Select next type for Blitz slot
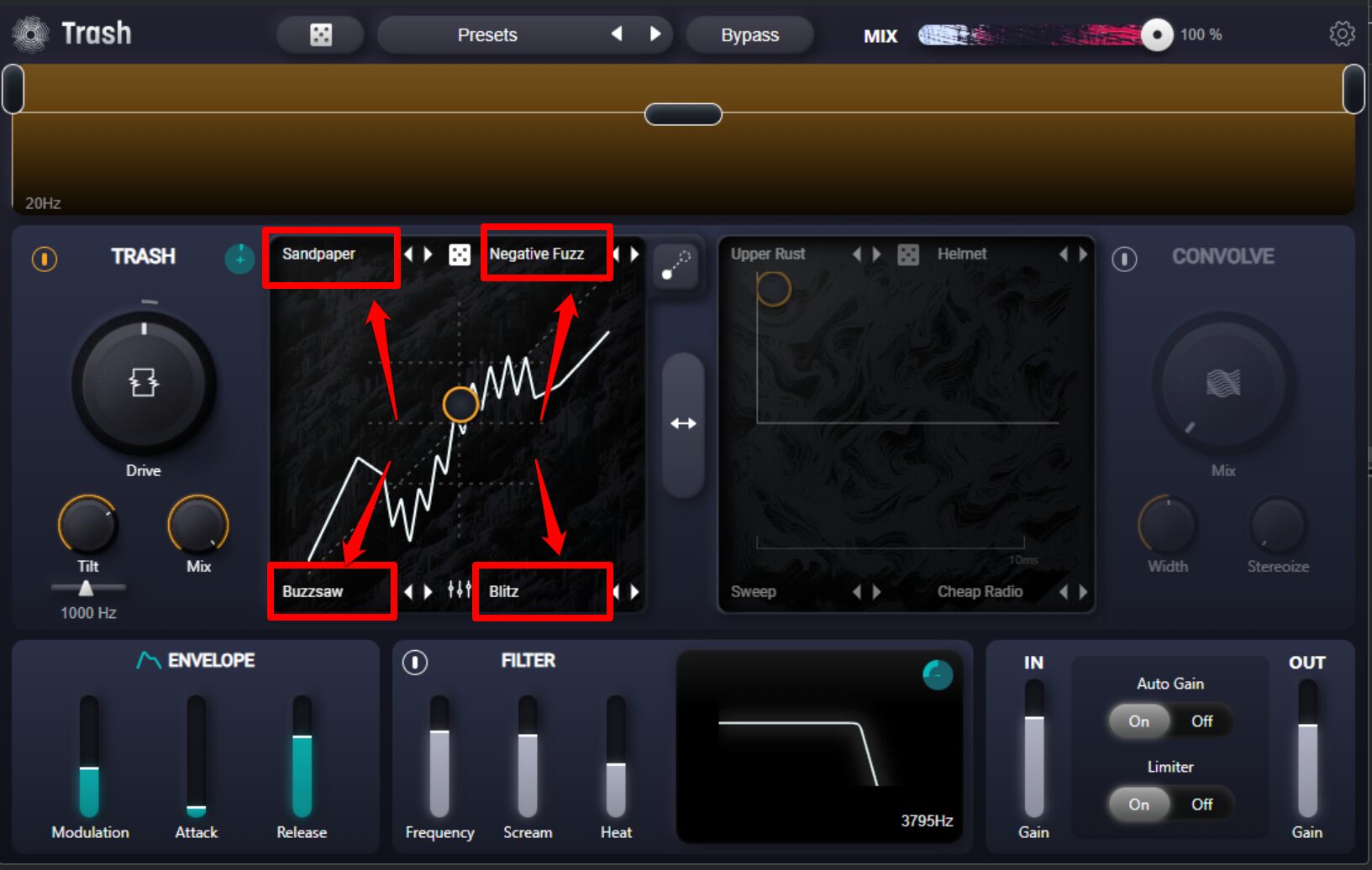The width and height of the screenshot is (1372, 870). point(635,591)
